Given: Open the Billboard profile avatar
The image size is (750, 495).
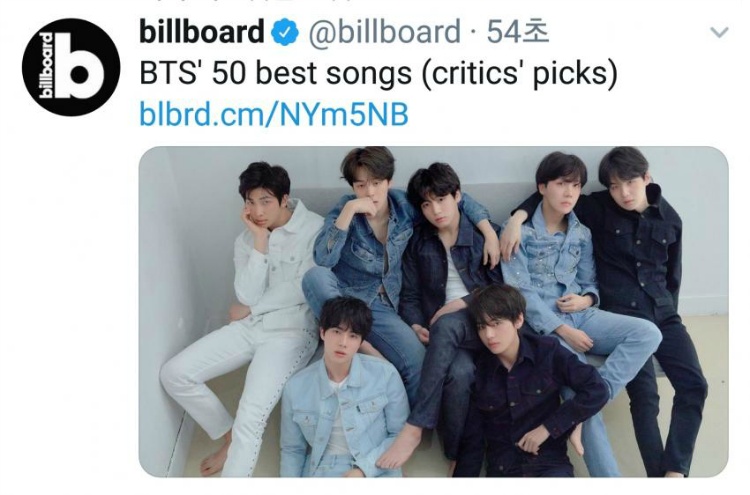Looking at the screenshot, I should pos(71,67).
